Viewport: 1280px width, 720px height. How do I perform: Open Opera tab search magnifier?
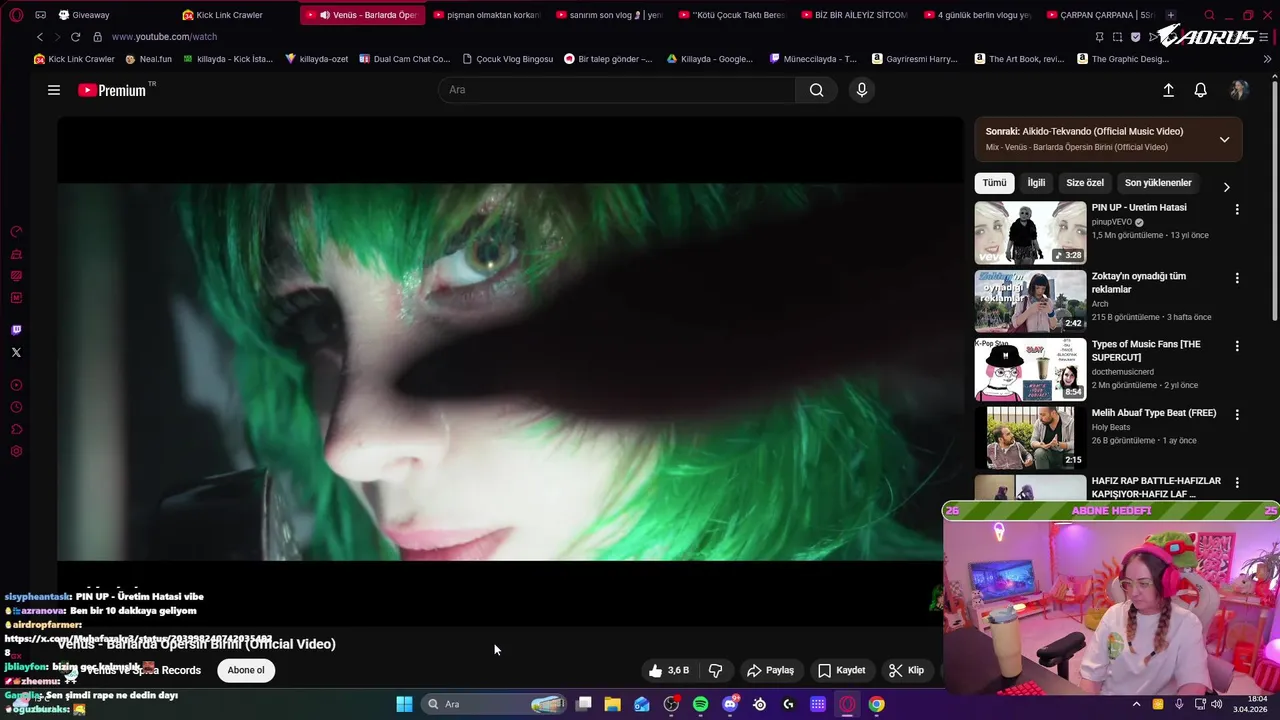(x=1209, y=15)
